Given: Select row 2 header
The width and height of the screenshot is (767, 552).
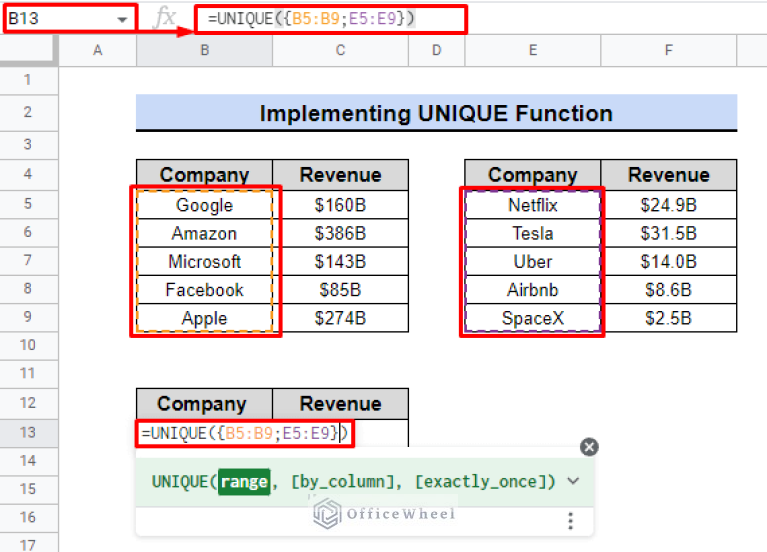Looking at the screenshot, I should tap(28, 113).
